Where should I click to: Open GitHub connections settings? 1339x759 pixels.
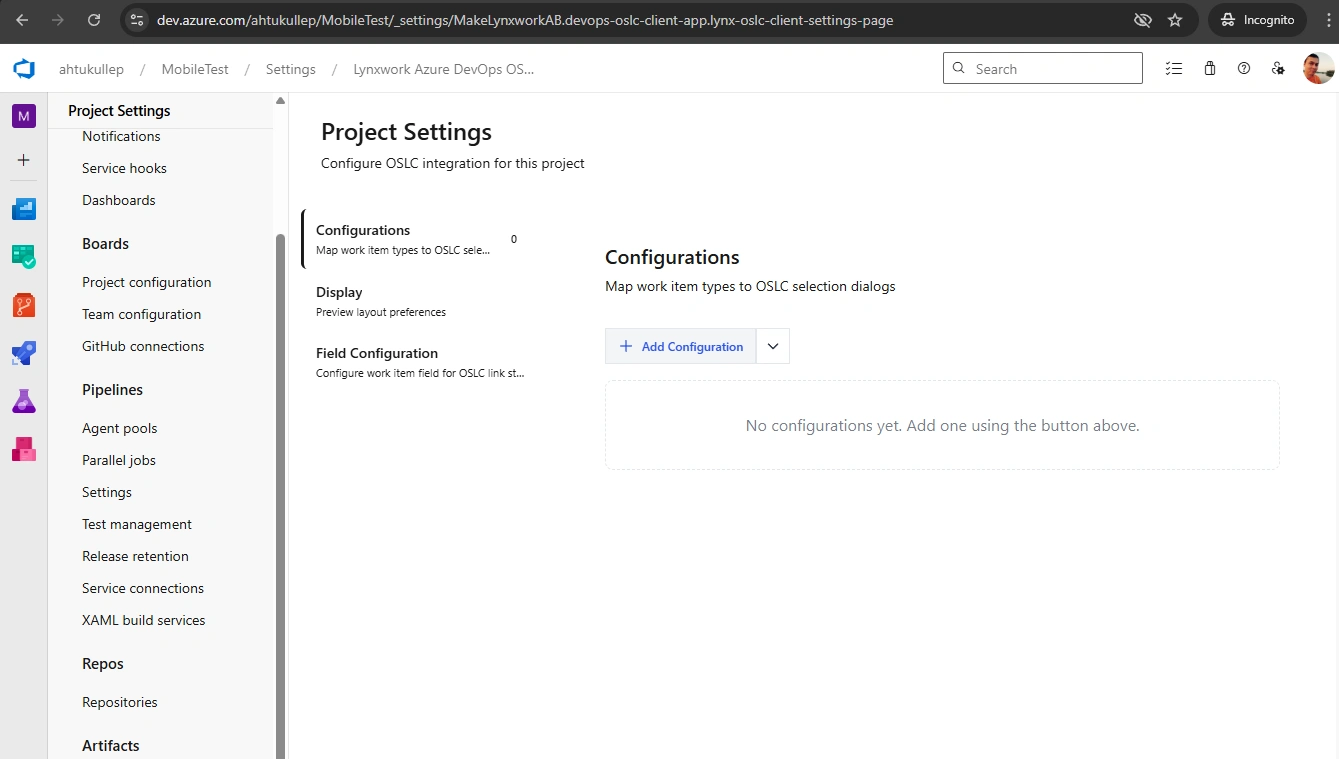(143, 346)
